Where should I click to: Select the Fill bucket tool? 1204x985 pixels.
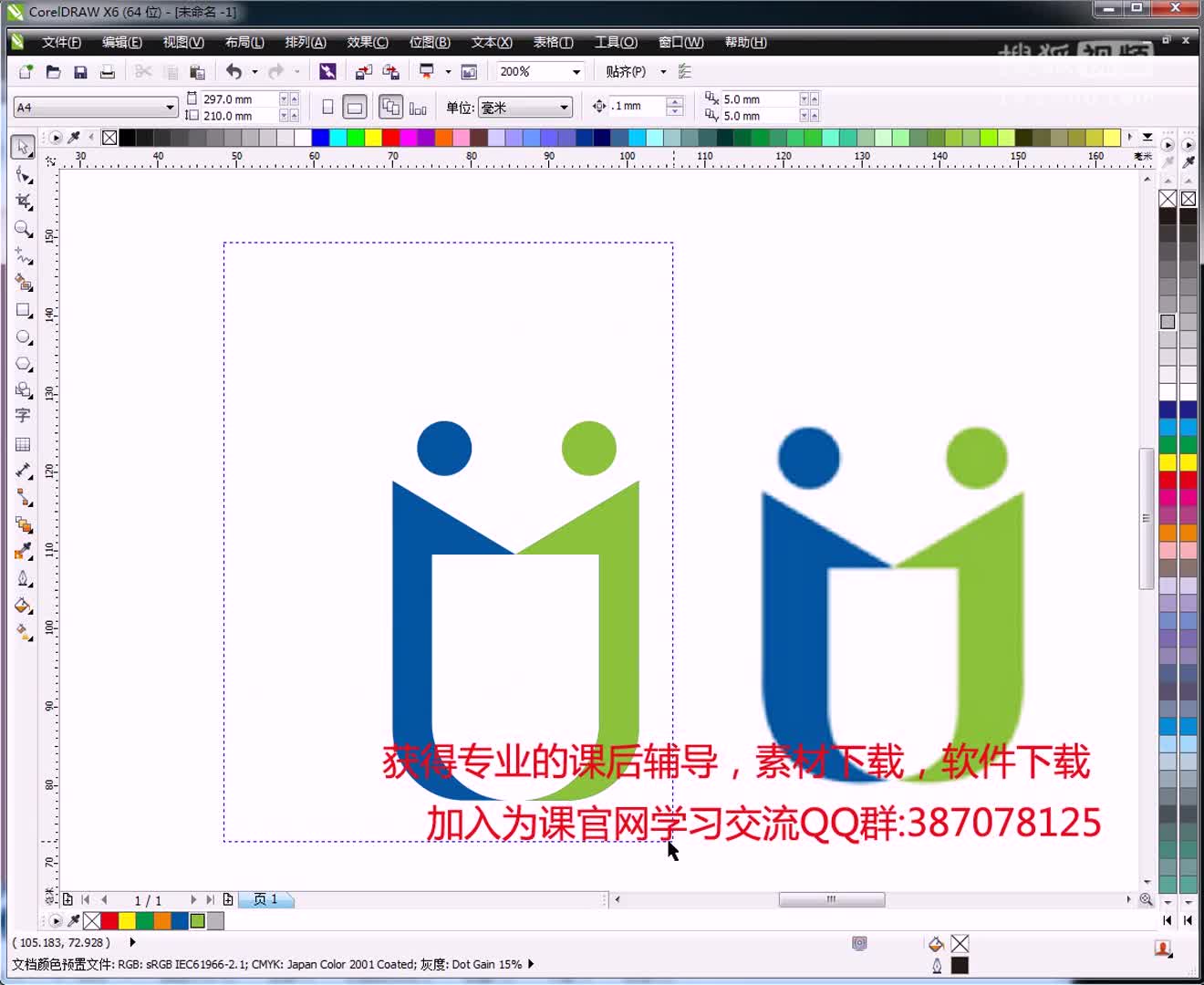[23, 606]
